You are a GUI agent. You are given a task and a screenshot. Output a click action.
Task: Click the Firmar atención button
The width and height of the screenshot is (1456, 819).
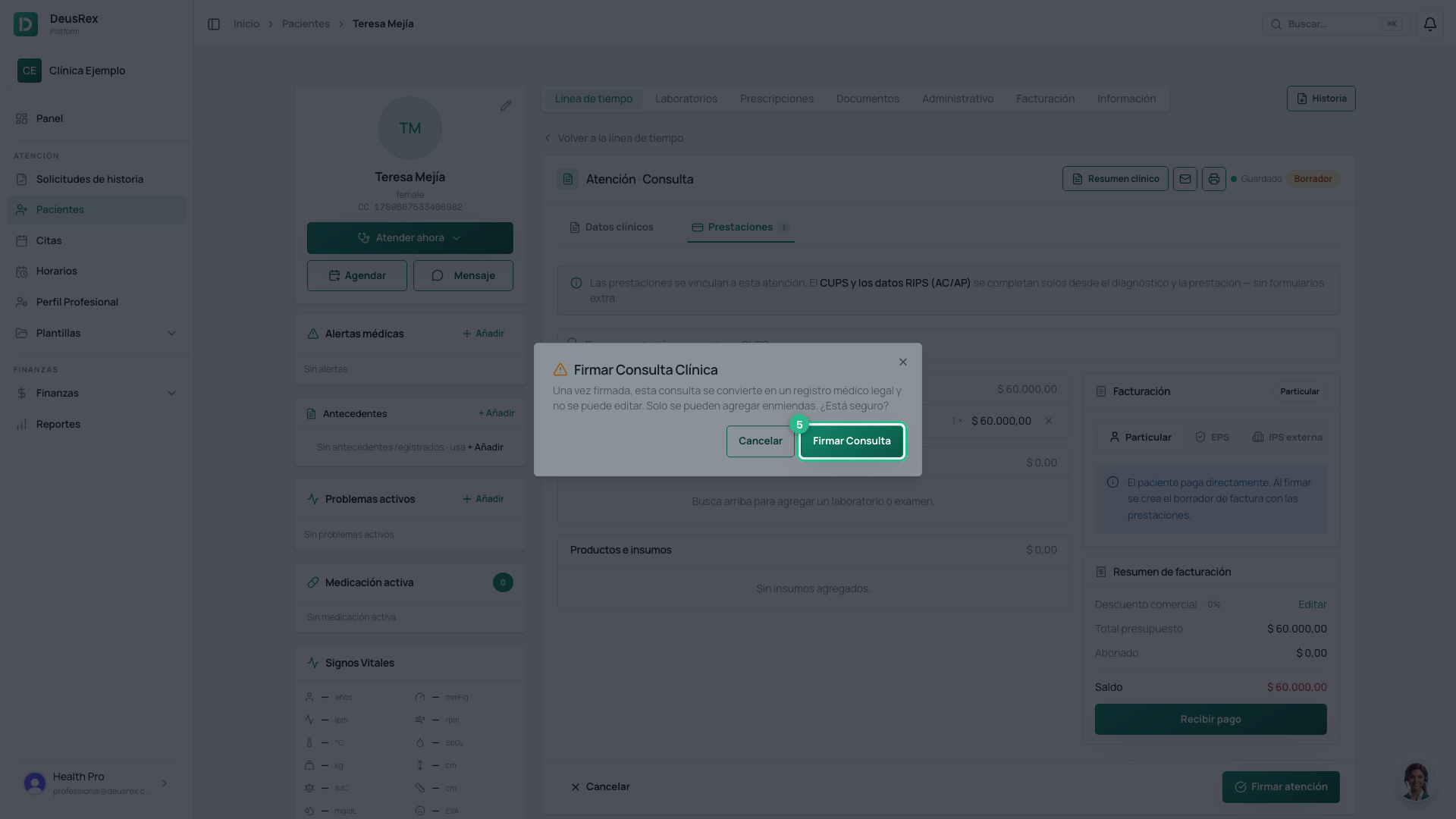click(1281, 787)
